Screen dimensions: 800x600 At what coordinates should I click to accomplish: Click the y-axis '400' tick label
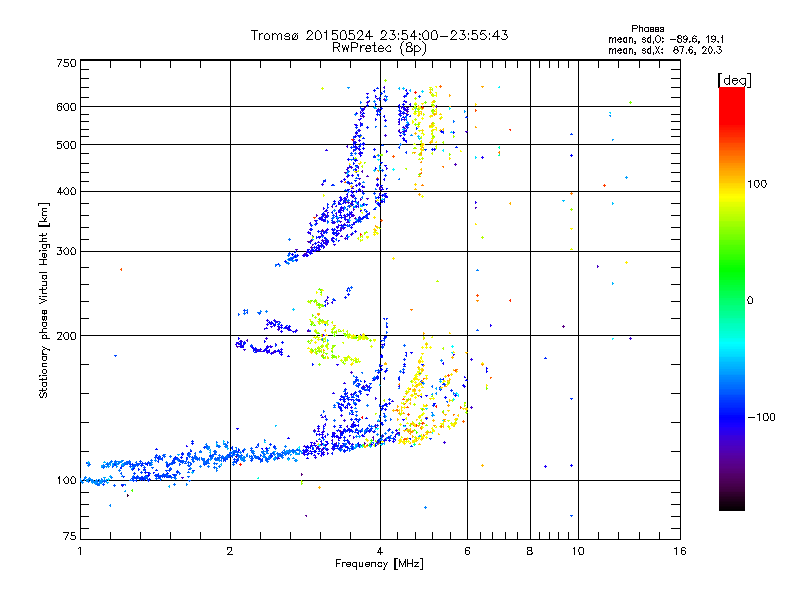click(x=66, y=192)
